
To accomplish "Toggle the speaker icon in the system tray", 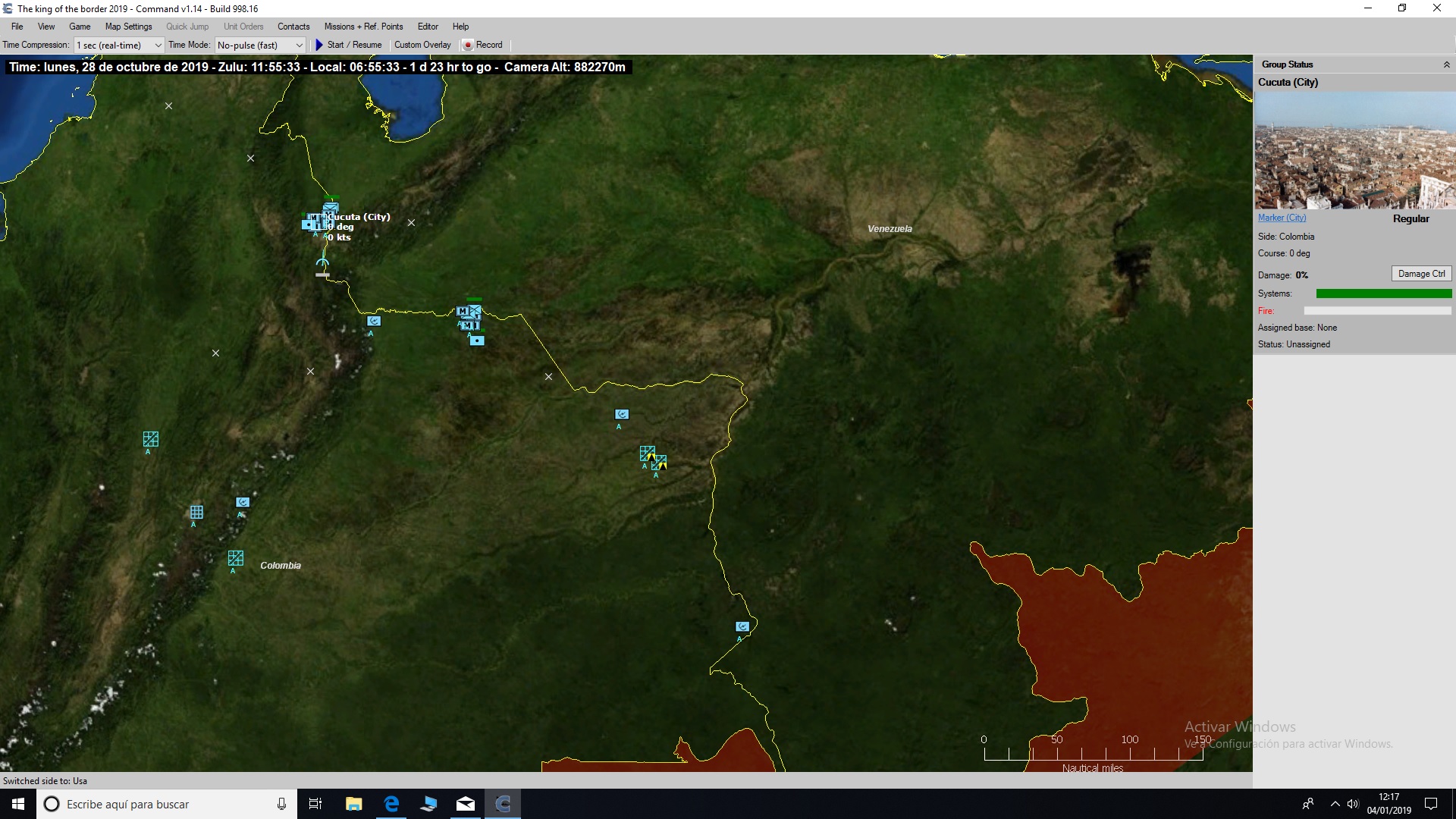I will pos(1354,804).
